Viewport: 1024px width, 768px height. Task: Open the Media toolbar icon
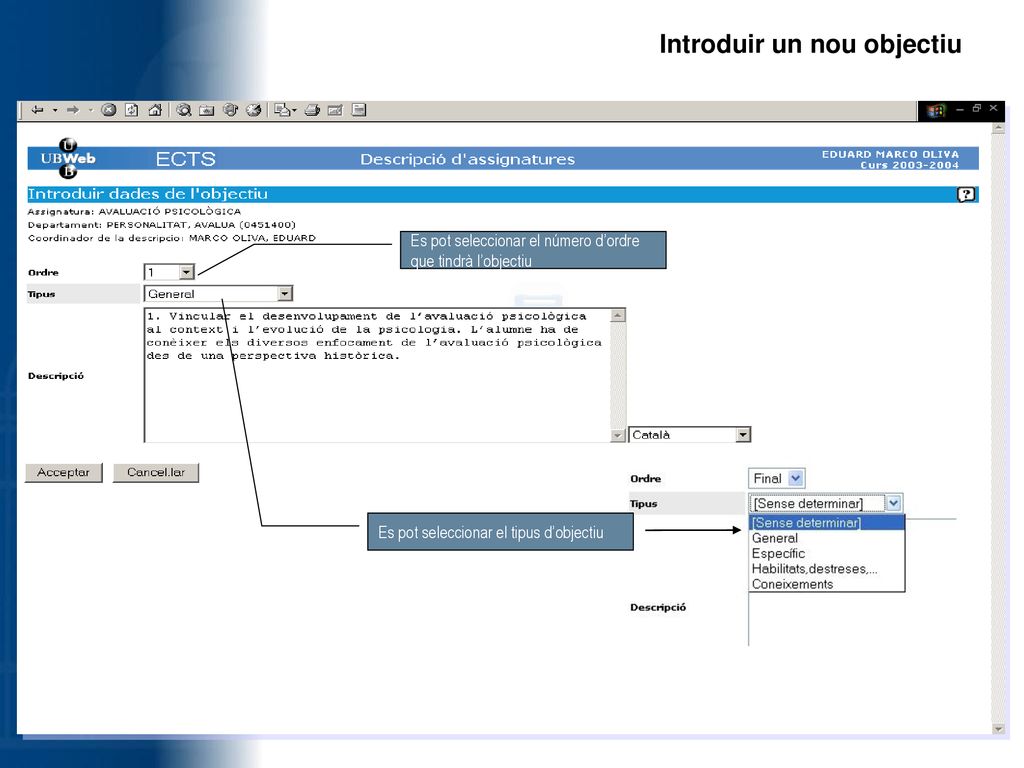(230, 110)
